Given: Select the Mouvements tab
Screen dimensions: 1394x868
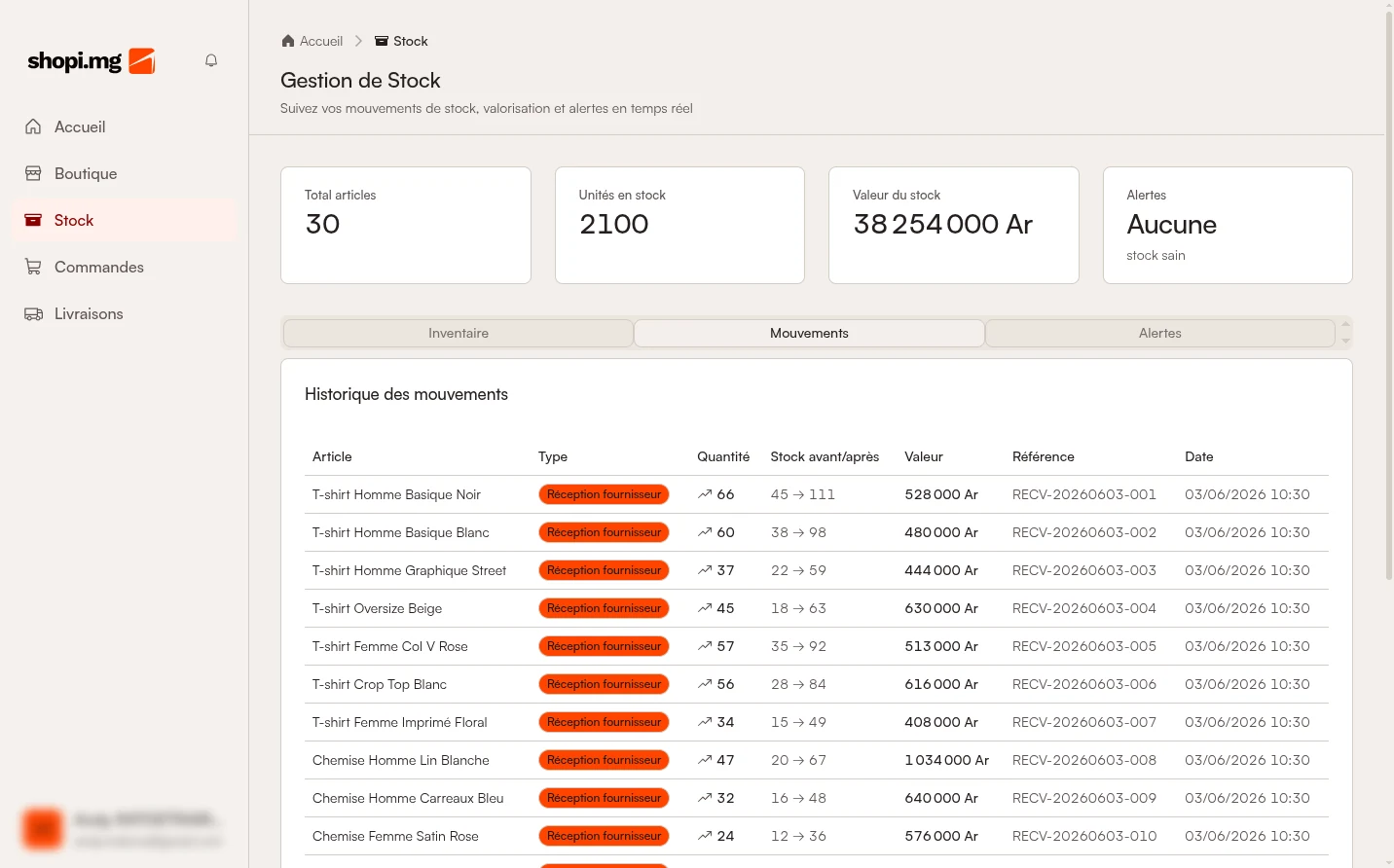Looking at the screenshot, I should [809, 333].
